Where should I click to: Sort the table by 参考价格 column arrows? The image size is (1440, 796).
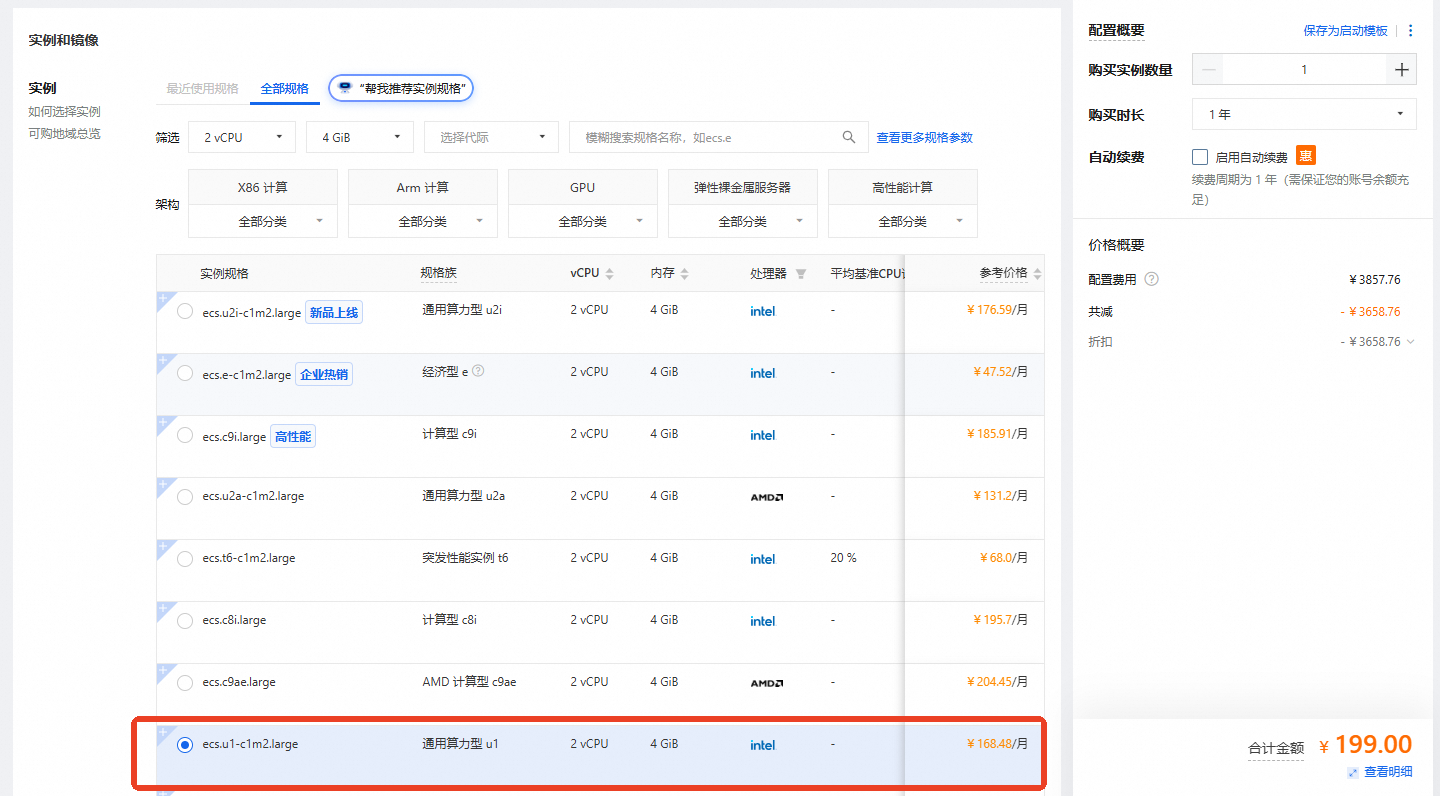pyautogui.click(x=1037, y=274)
